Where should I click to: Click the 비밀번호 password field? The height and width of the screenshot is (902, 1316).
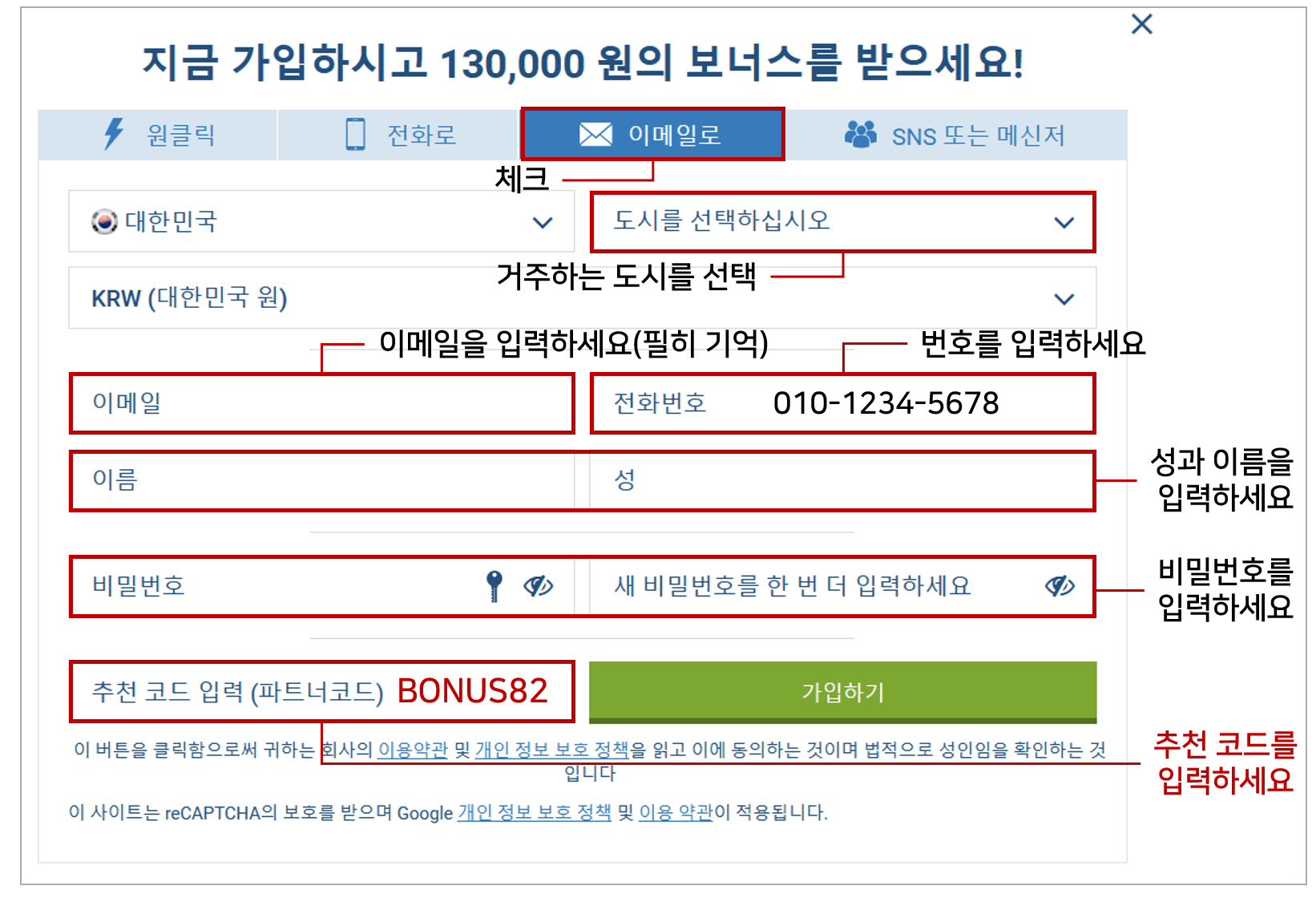[x=322, y=586]
